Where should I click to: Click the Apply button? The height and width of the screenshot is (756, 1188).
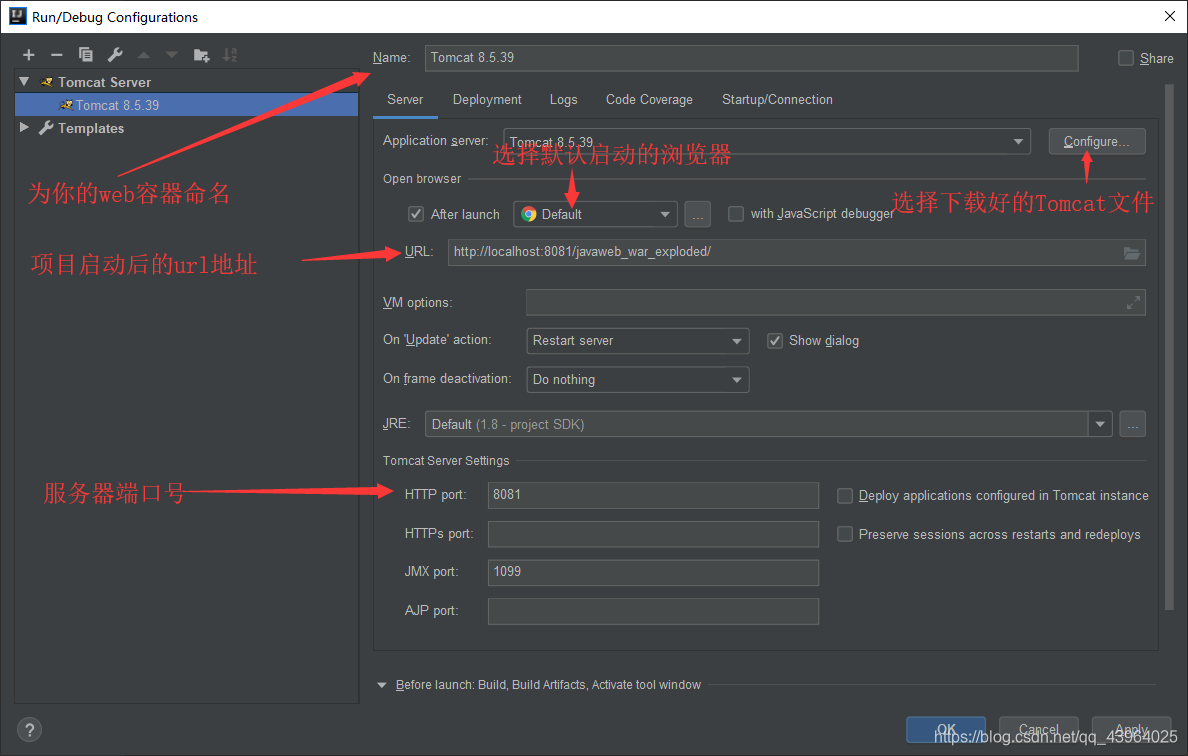pos(1131,730)
